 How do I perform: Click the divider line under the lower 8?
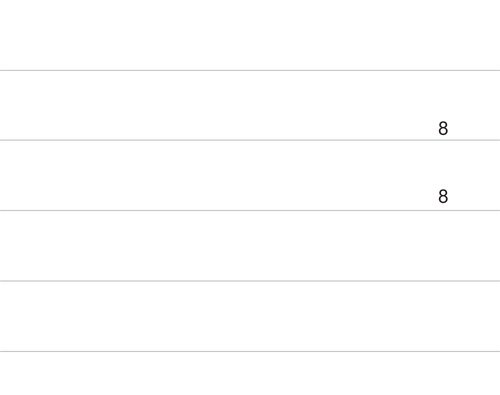pos(250,210)
